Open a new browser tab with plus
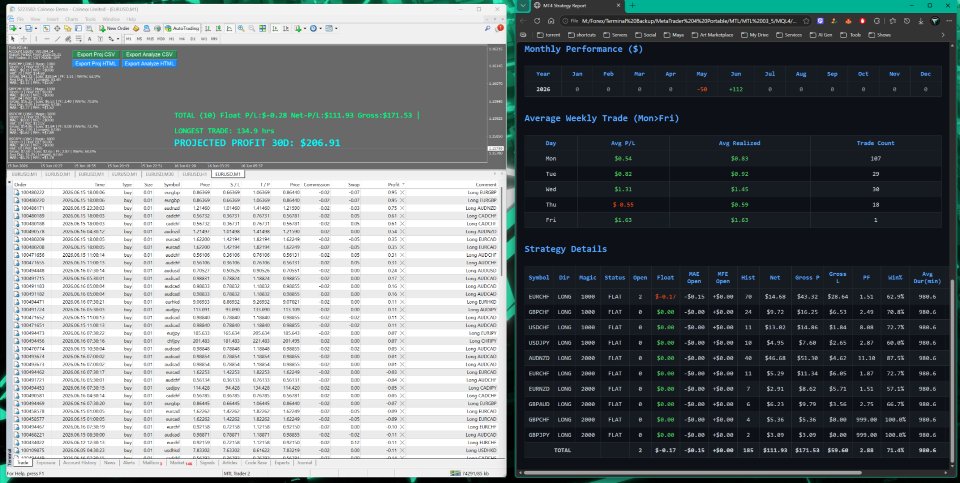Image resolution: width=960 pixels, height=483 pixels. (x=632, y=6)
